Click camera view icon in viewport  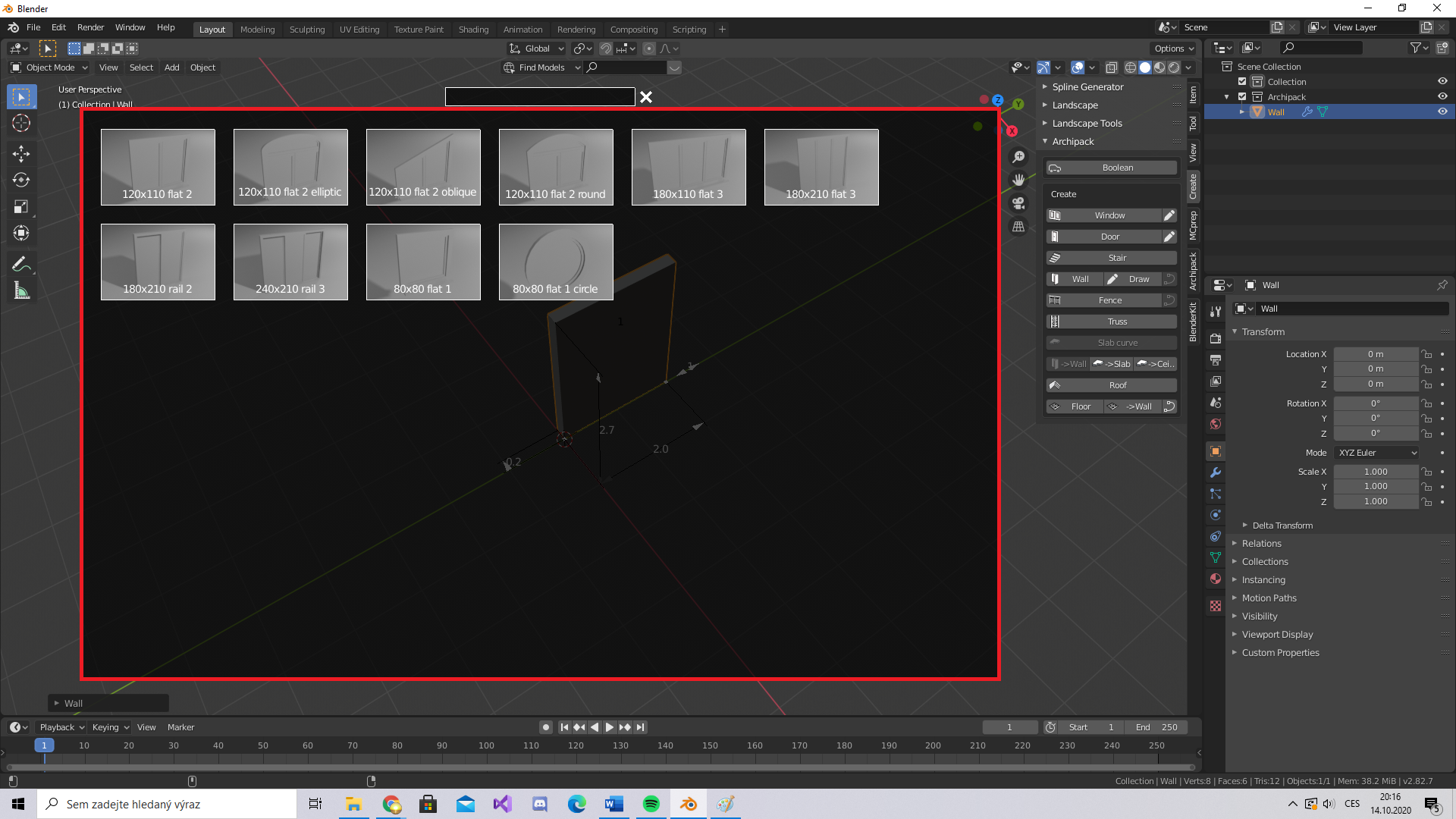point(1018,203)
